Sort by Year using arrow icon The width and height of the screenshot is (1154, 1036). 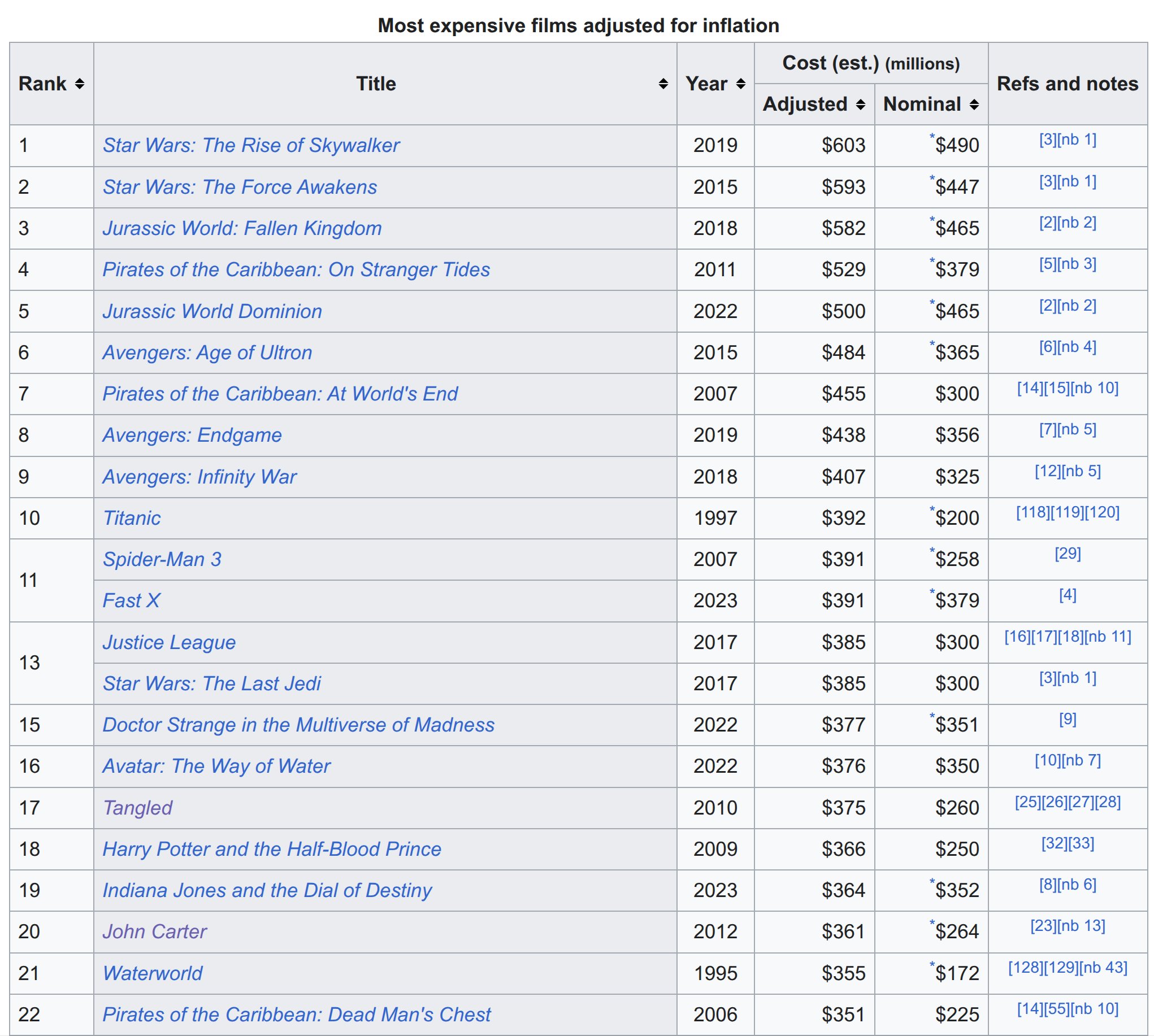click(740, 84)
